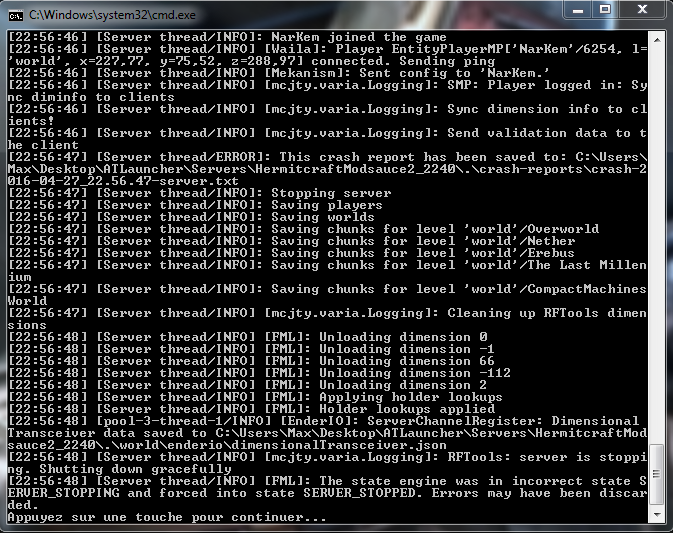Click the Mekanism 'Sent config to NarKem' line

click(x=278, y=73)
